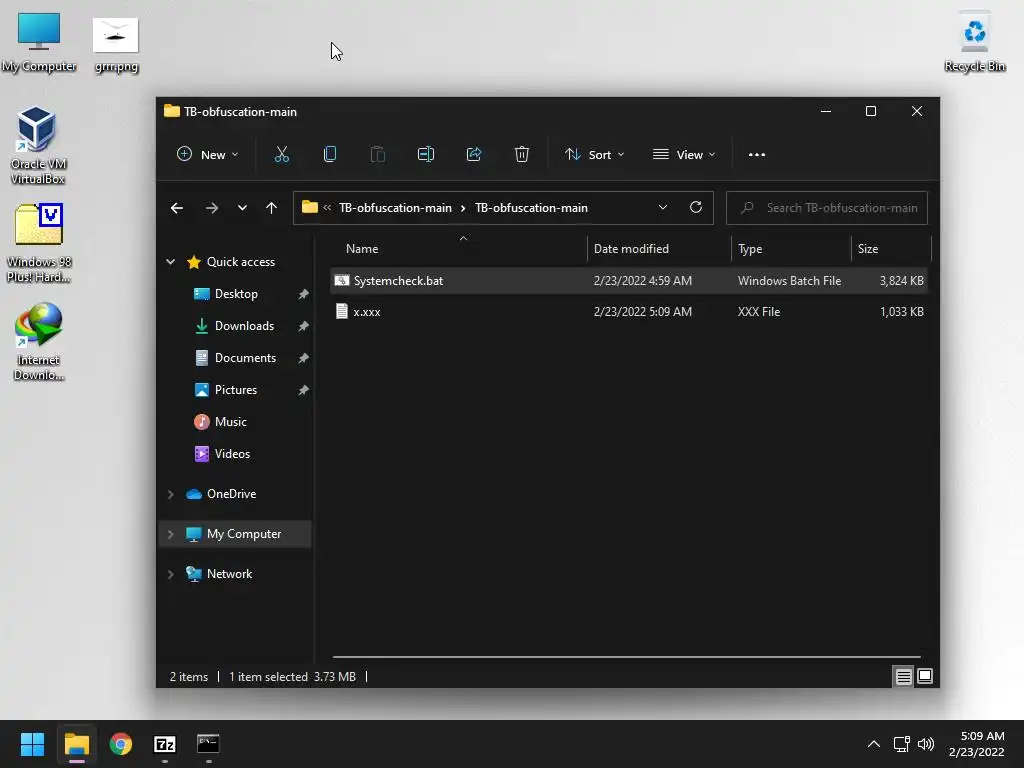This screenshot has height=768, width=1024.
Task: Go up one folder level
Action: (x=271, y=208)
